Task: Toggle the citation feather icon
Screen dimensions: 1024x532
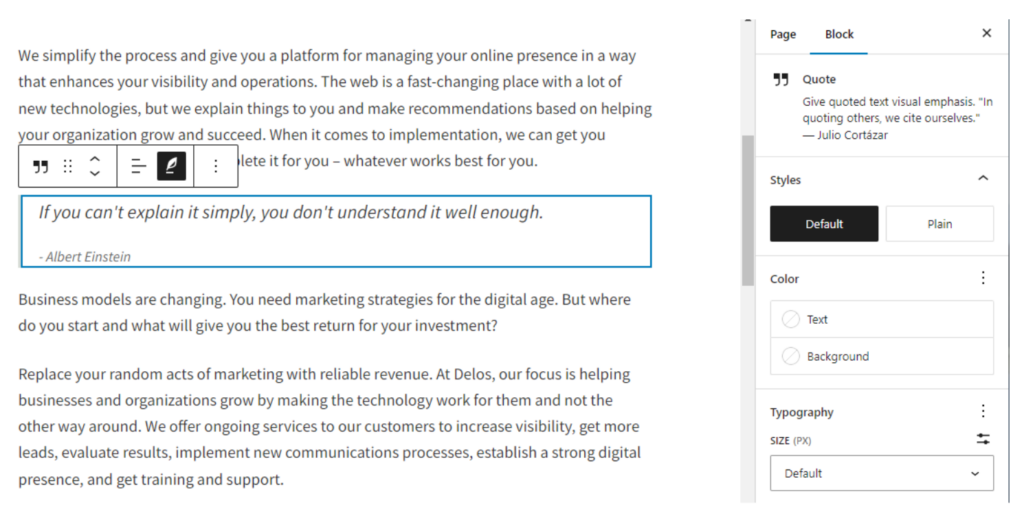Action: (171, 166)
